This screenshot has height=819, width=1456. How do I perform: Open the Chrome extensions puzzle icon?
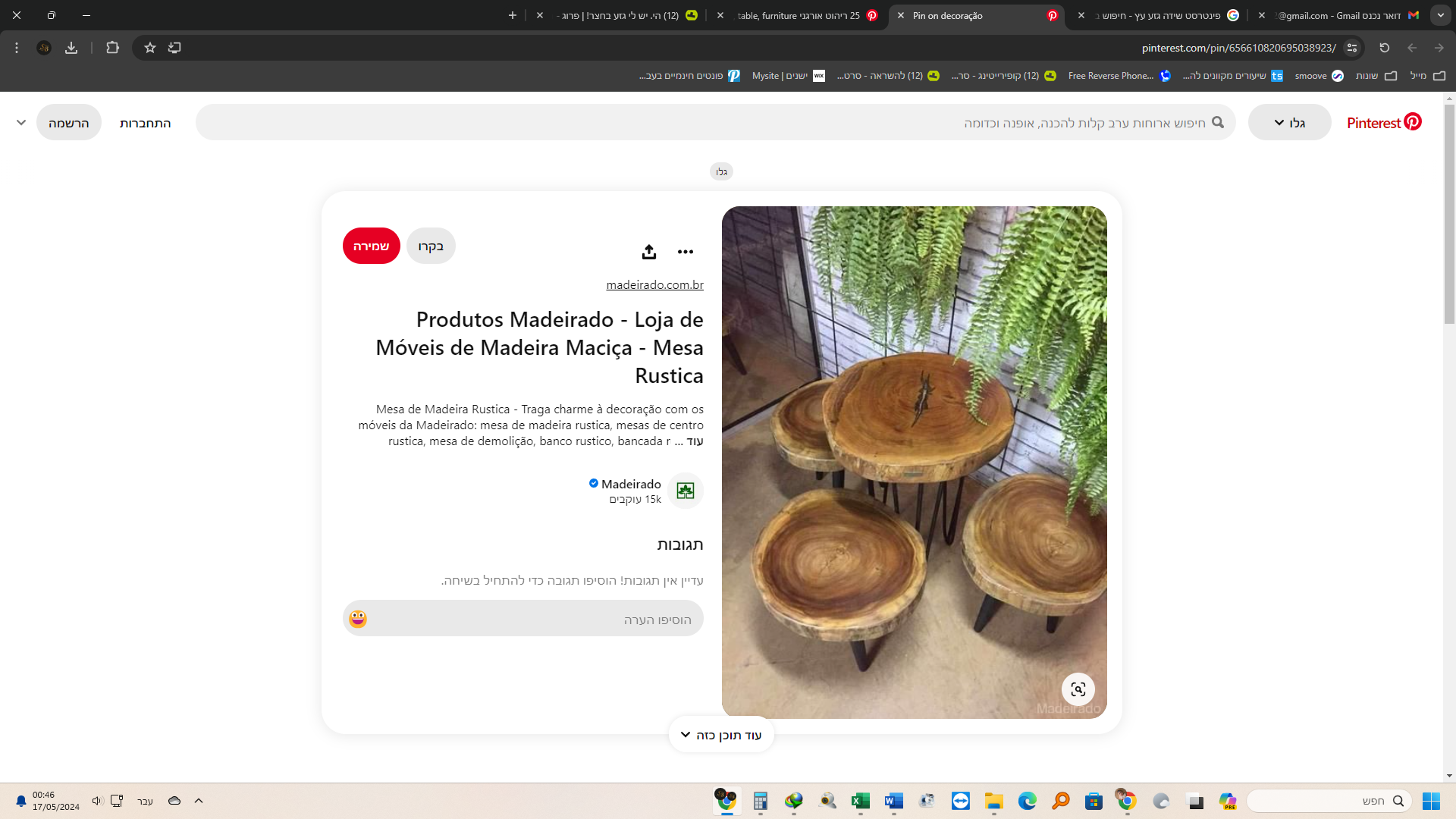tap(112, 48)
